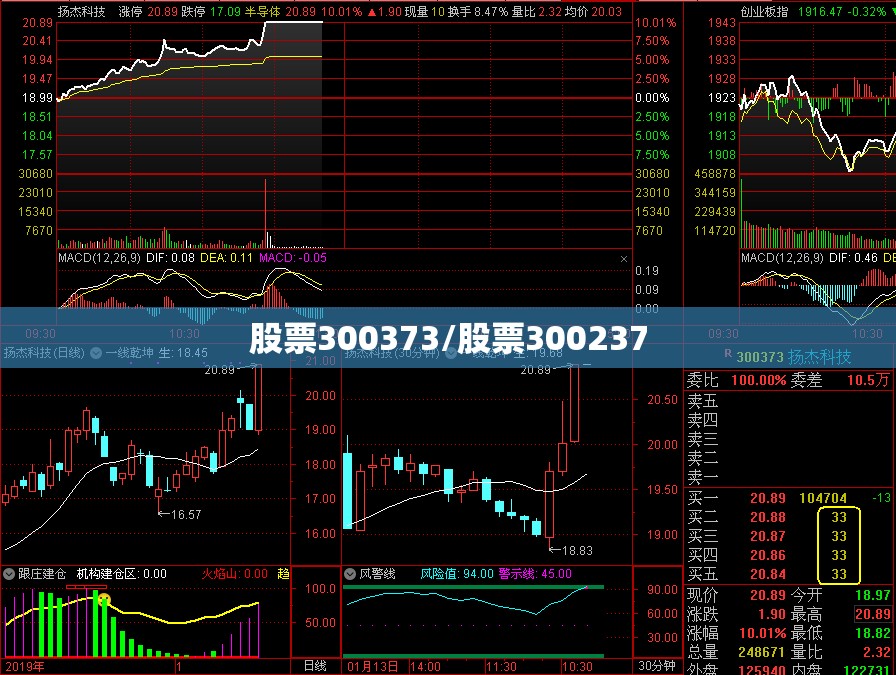Click the smiley signal marker icon

point(104,600)
